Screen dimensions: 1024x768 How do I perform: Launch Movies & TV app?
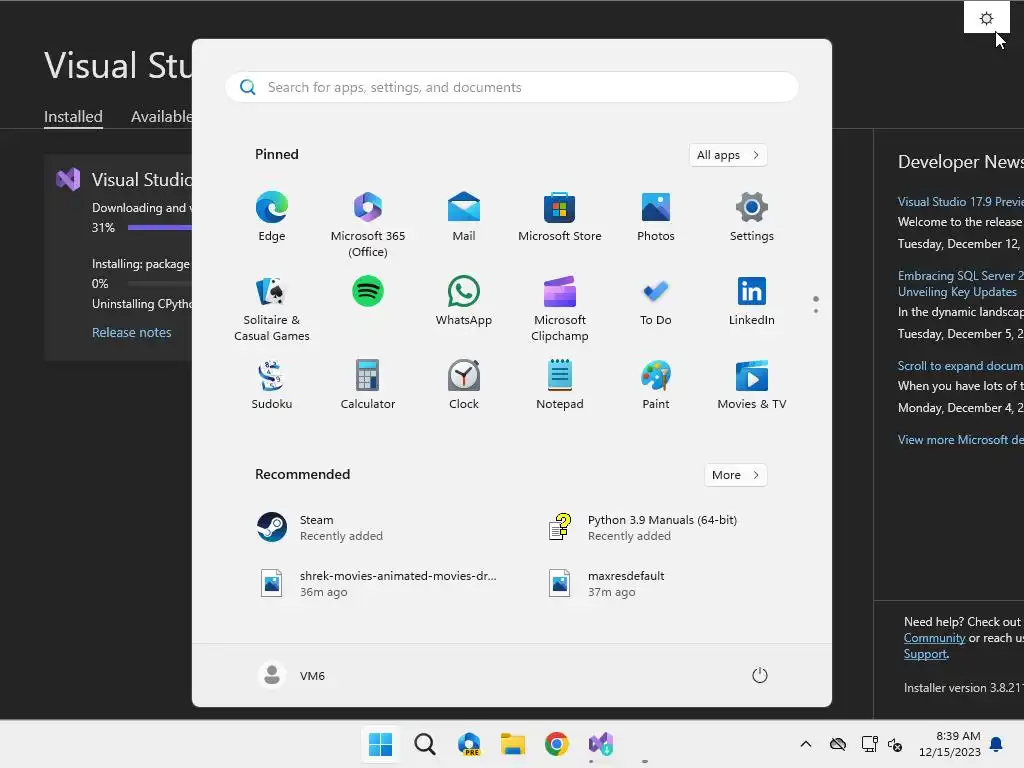pos(752,385)
